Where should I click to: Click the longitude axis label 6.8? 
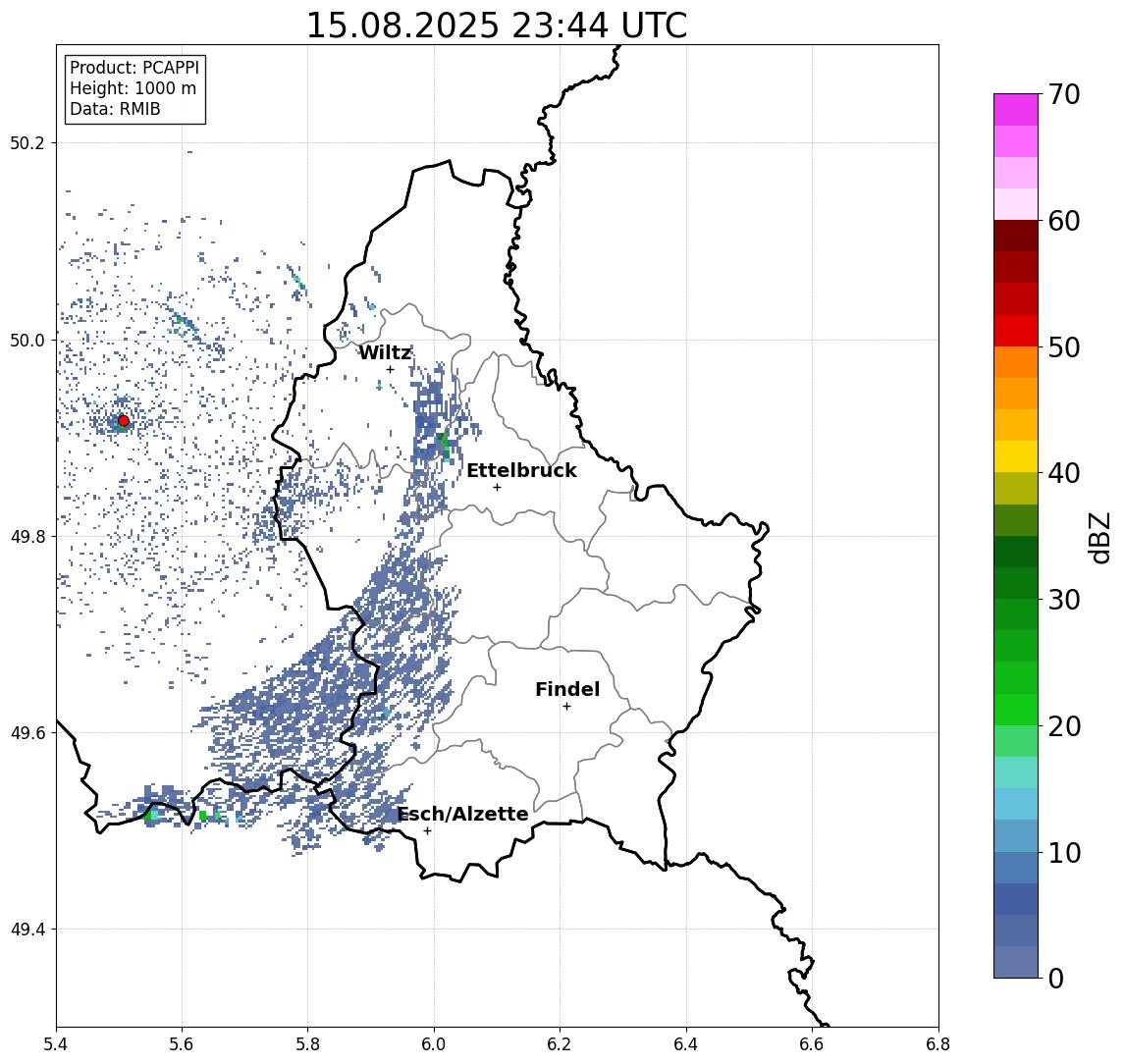(937, 1044)
